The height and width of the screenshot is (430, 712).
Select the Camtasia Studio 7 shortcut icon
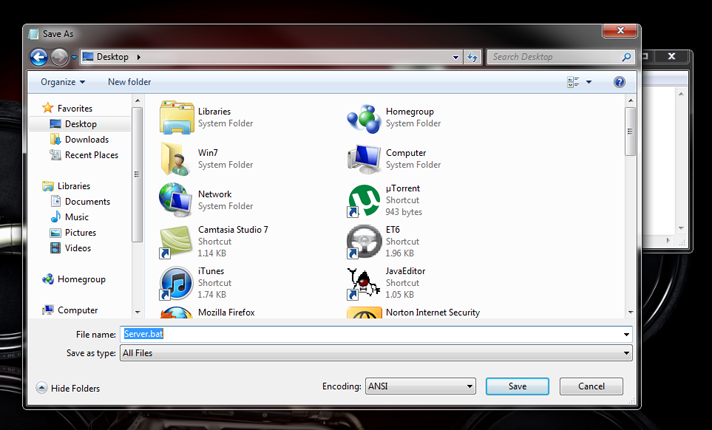(x=175, y=242)
